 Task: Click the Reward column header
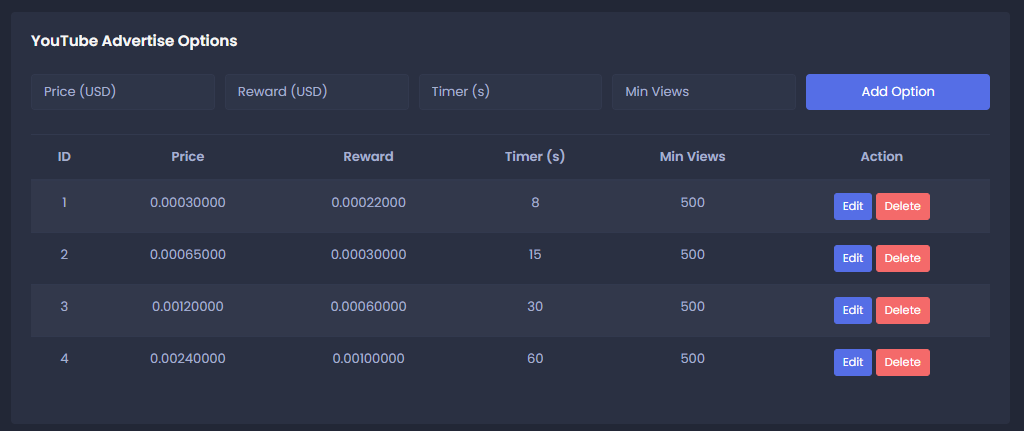(x=368, y=157)
